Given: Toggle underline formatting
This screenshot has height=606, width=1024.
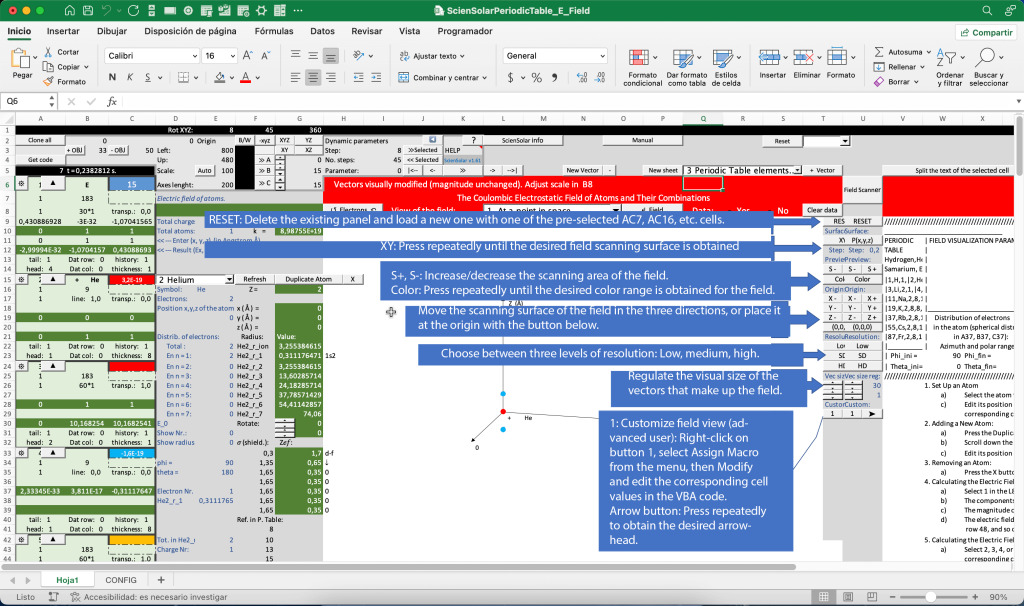Looking at the screenshot, I should click(147, 77).
